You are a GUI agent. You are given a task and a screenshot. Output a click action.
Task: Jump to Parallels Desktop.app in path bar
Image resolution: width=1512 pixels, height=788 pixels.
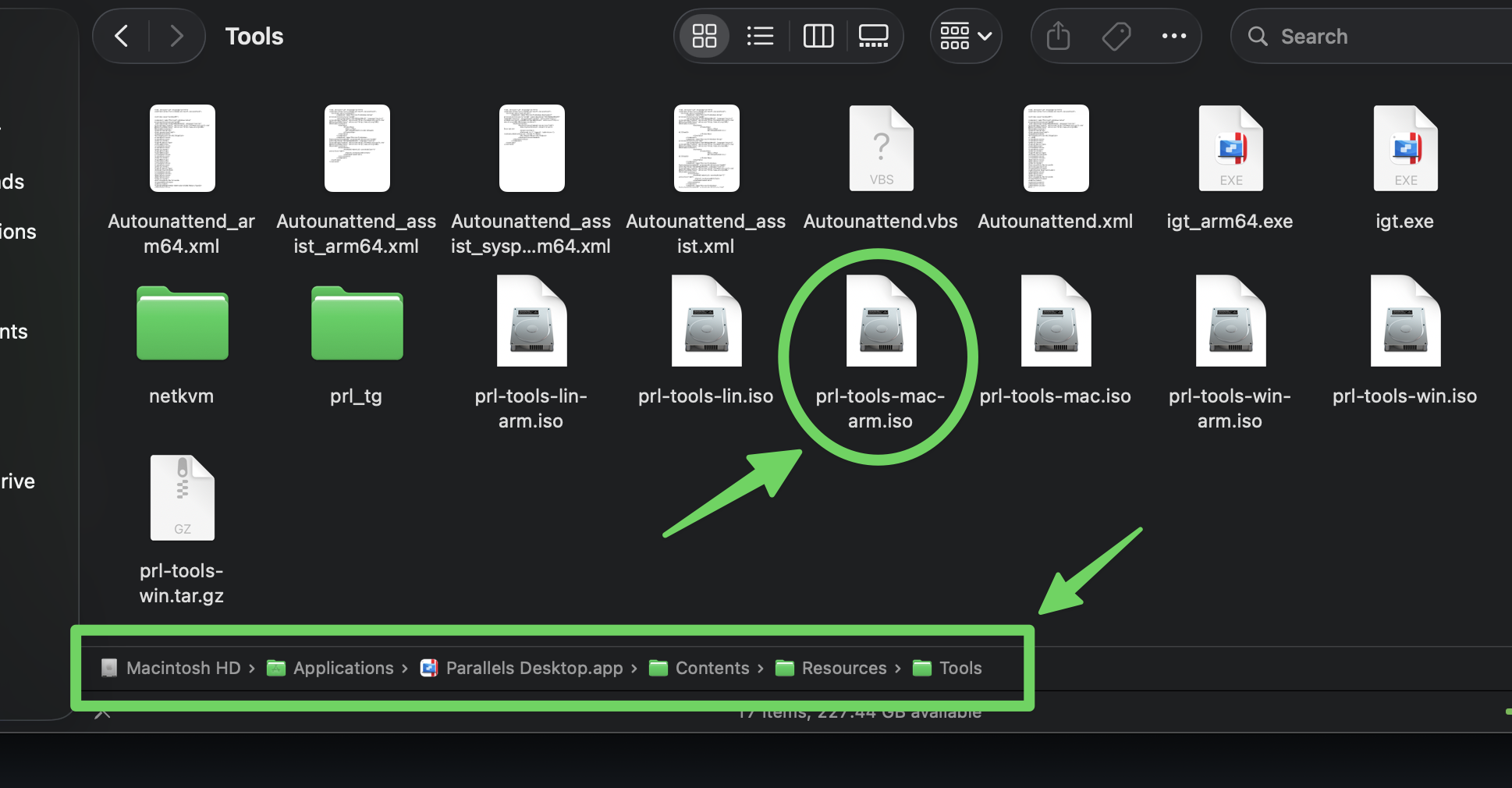(534, 668)
